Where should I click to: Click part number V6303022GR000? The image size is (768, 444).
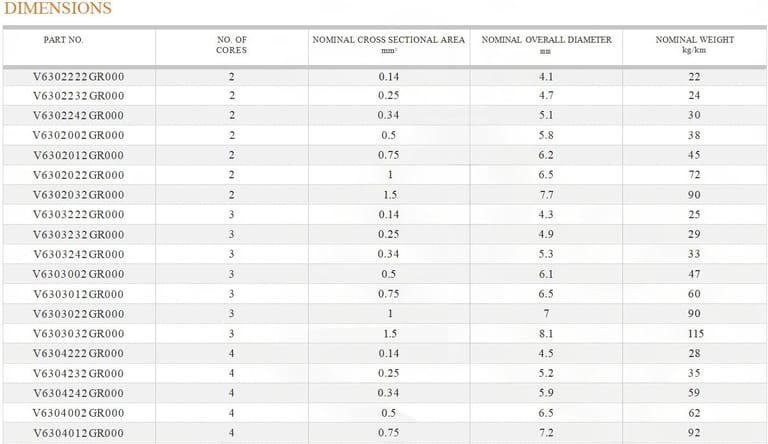pos(79,314)
